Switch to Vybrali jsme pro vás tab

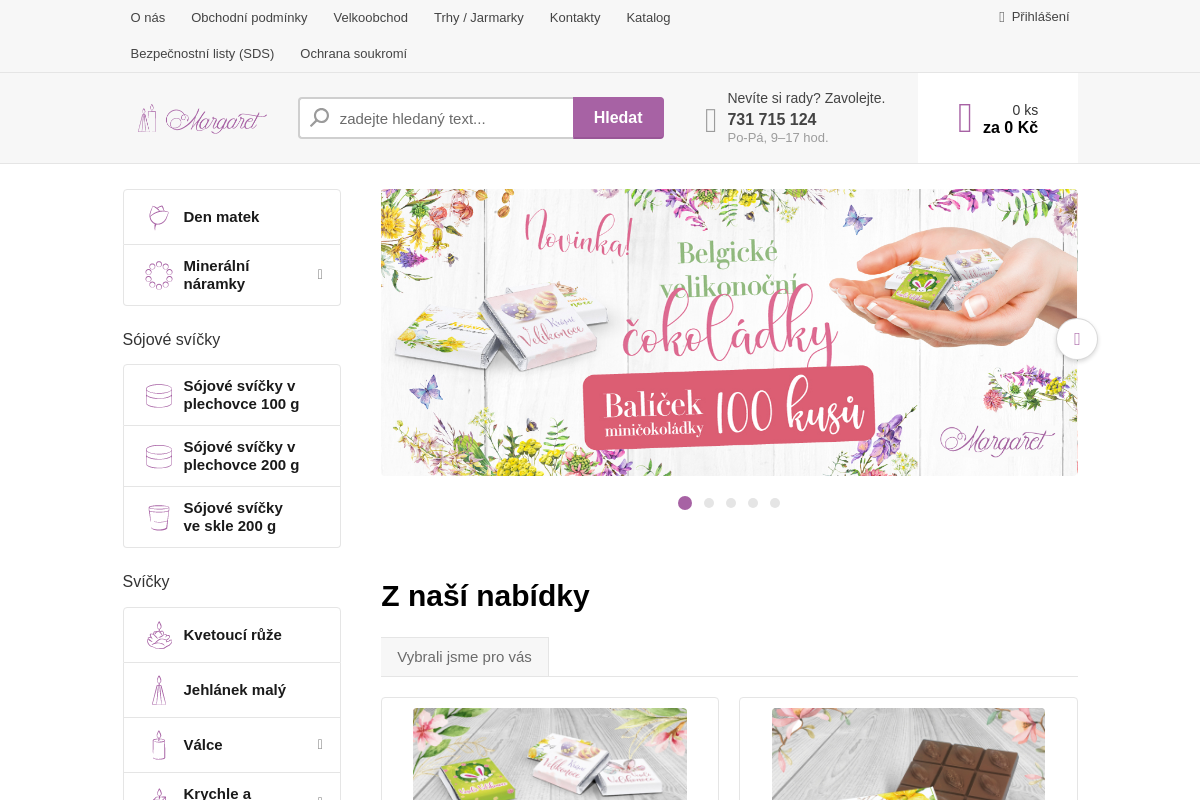click(465, 657)
